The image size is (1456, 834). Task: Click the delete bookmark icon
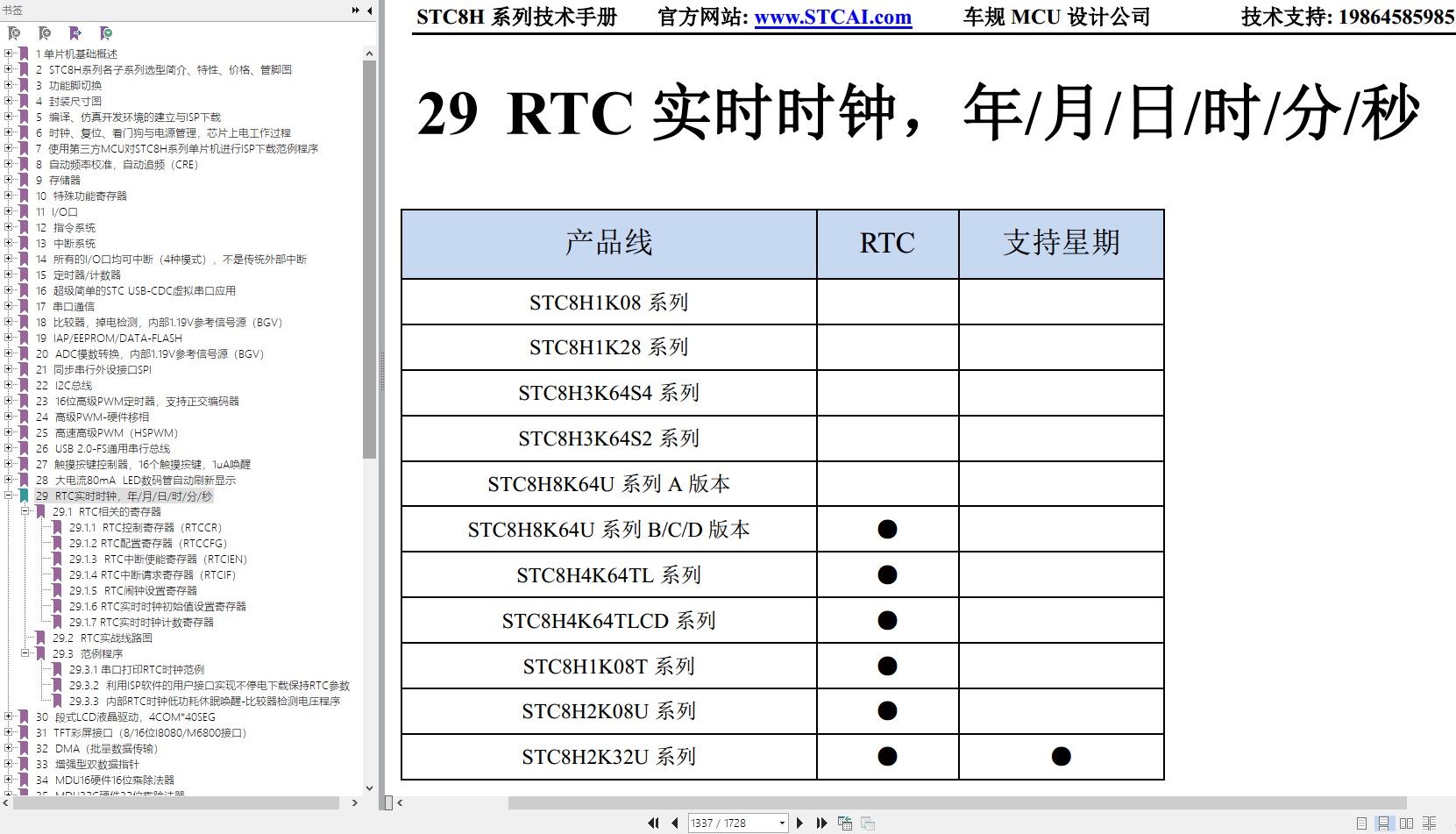pyautogui.click(x=14, y=33)
